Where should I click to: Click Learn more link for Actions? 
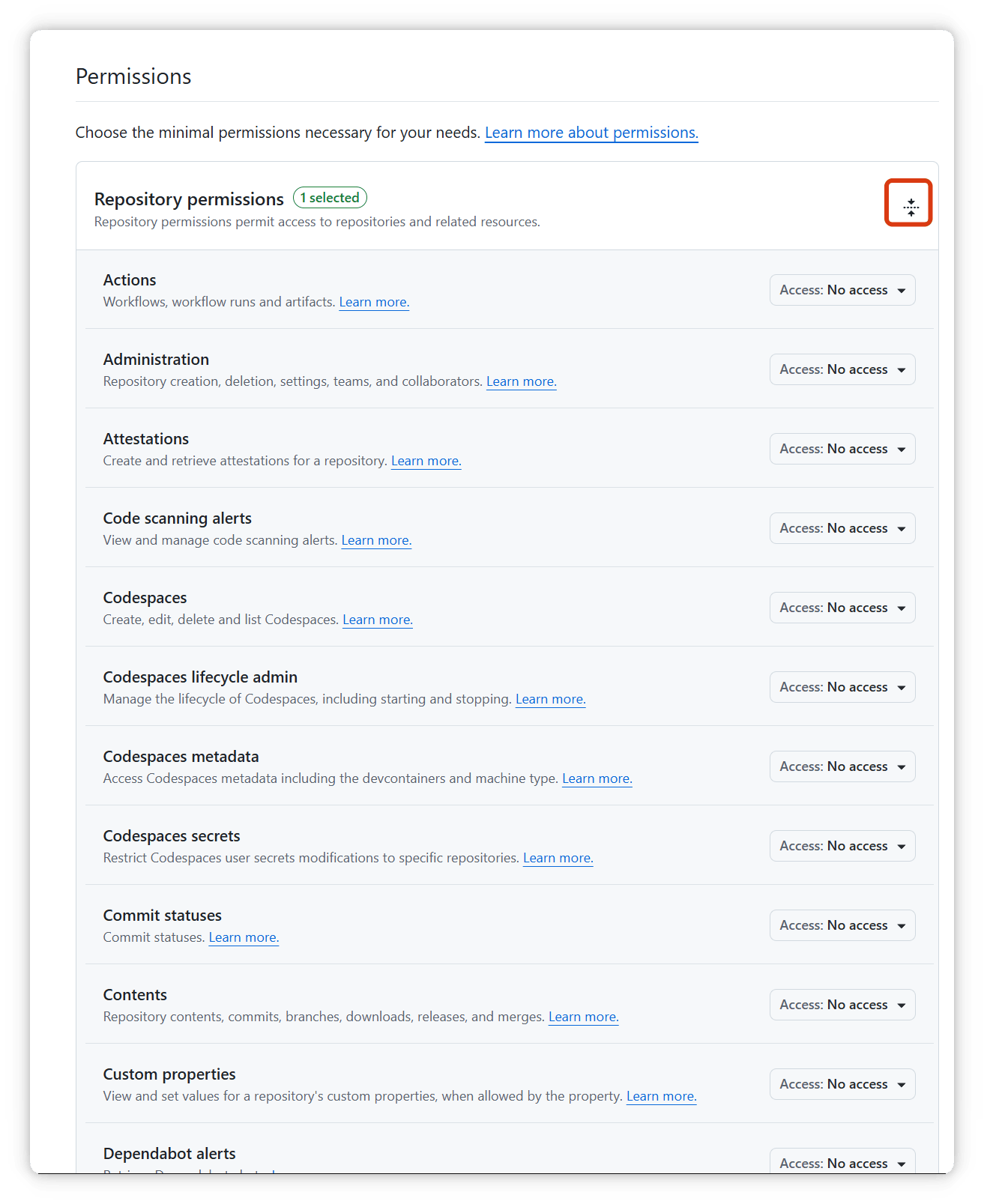coord(374,302)
